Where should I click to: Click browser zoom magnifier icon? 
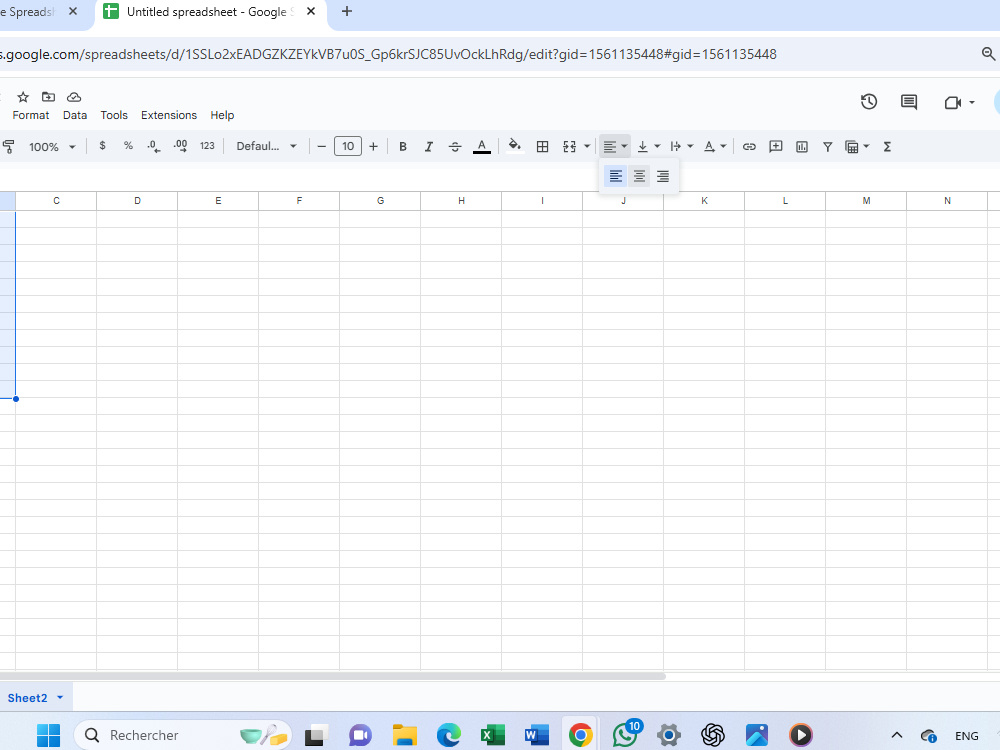click(x=988, y=54)
